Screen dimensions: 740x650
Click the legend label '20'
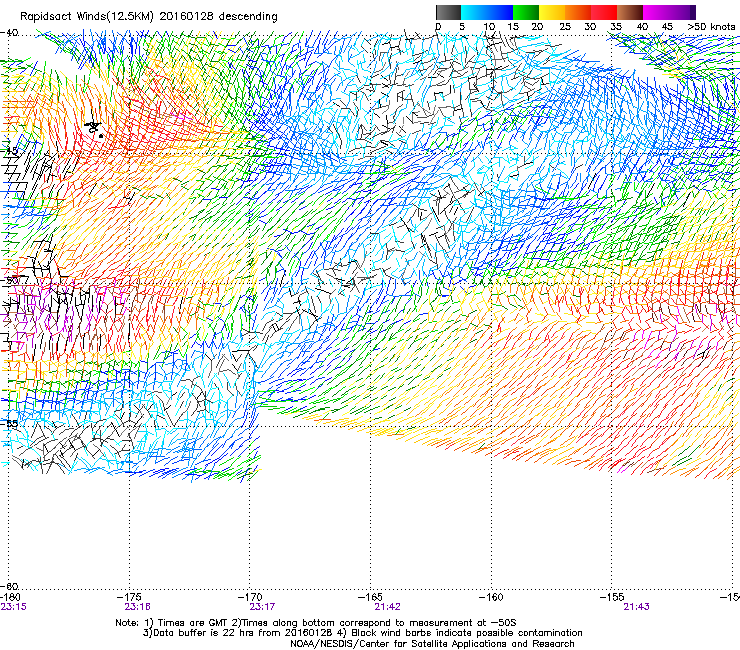coord(538,27)
